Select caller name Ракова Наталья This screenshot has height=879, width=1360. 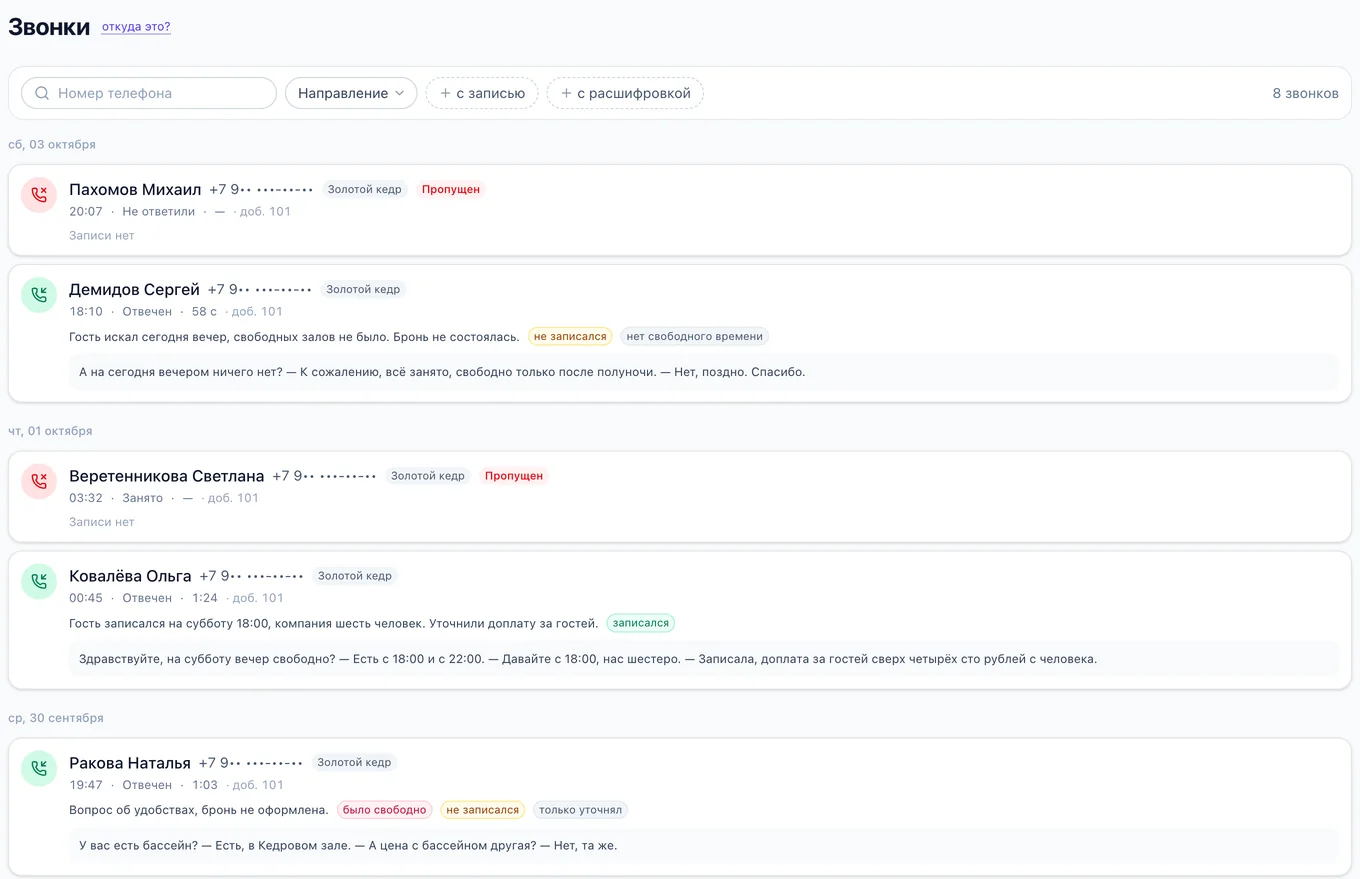tap(130, 763)
